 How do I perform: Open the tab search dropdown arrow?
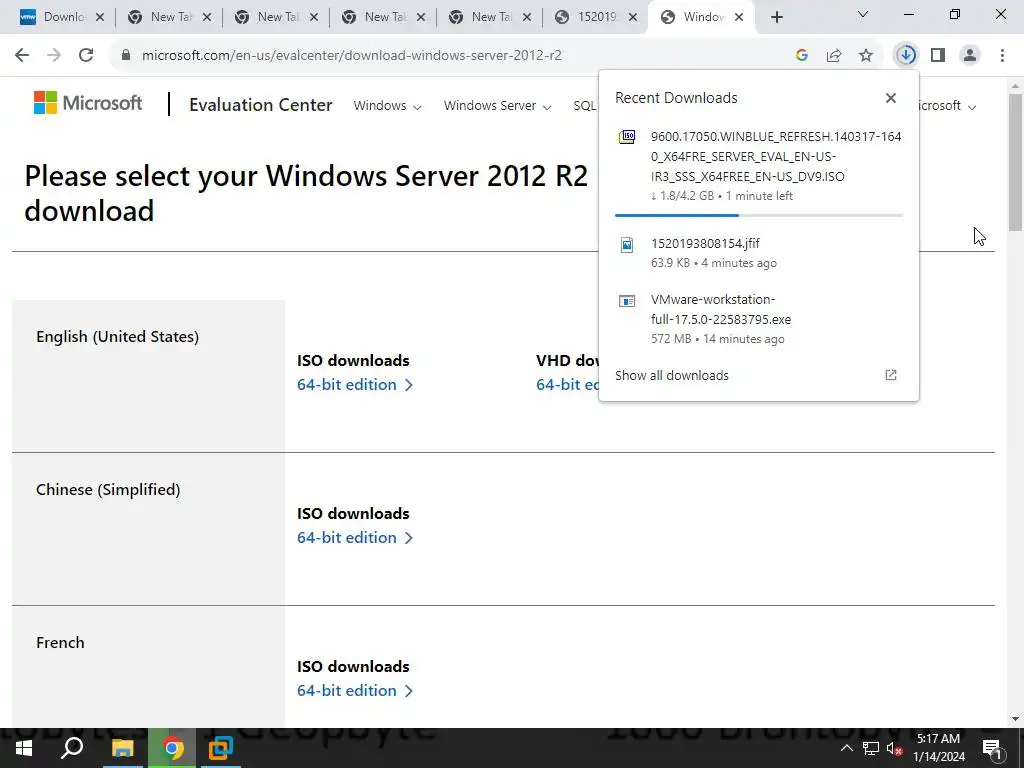pyautogui.click(x=863, y=14)
